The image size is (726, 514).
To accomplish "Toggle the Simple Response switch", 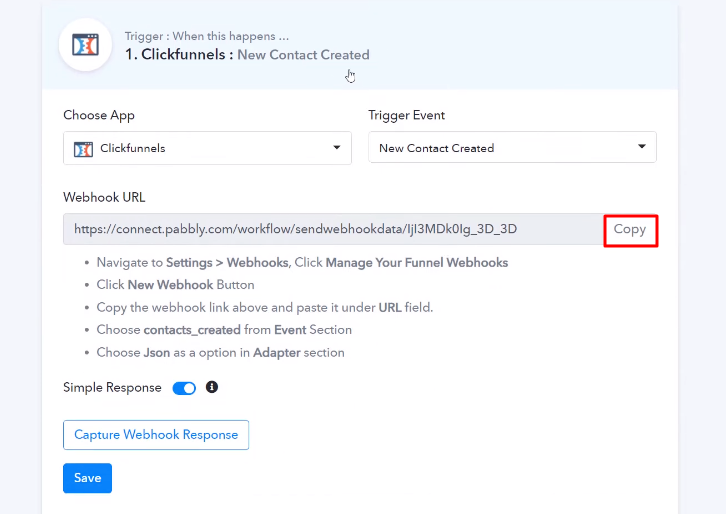I will point(184,388).
